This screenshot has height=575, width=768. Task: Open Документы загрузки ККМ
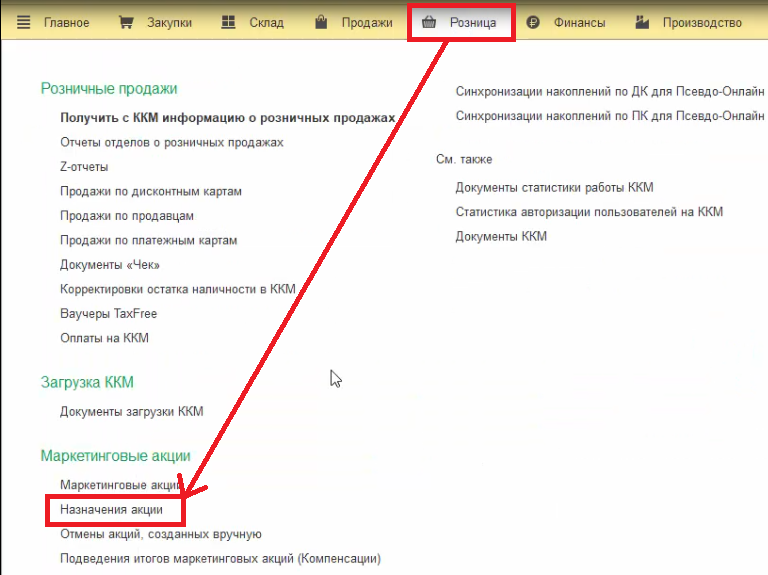[x=131, y=411]
